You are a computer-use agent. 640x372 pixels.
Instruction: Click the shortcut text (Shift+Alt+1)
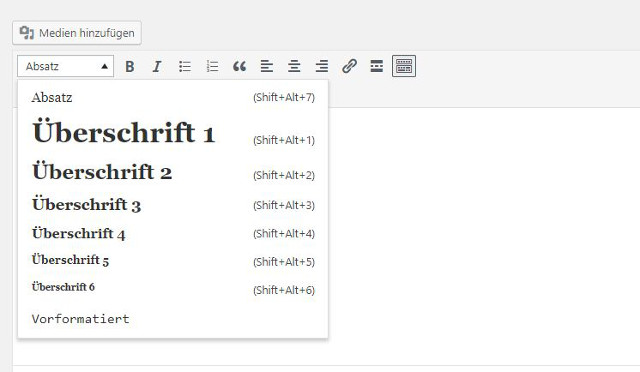point(284,140)
